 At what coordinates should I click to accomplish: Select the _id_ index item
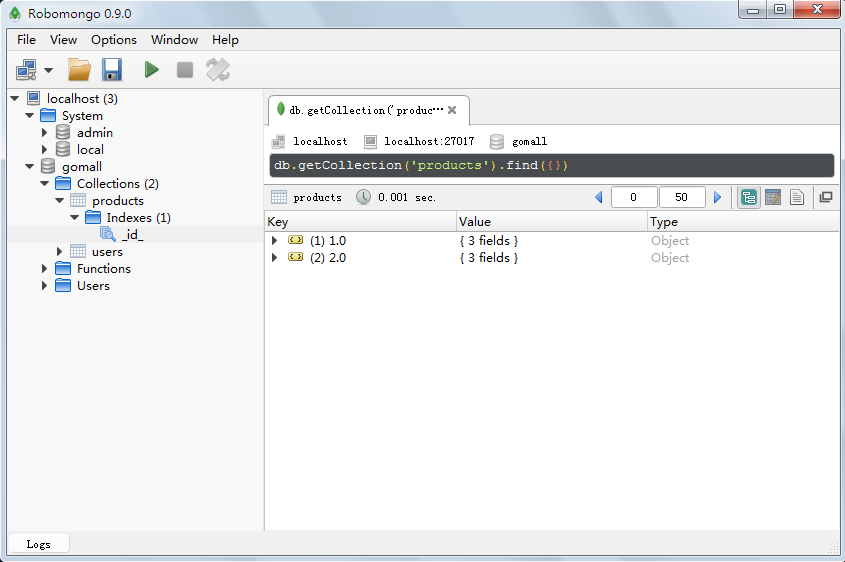point(133,235)
